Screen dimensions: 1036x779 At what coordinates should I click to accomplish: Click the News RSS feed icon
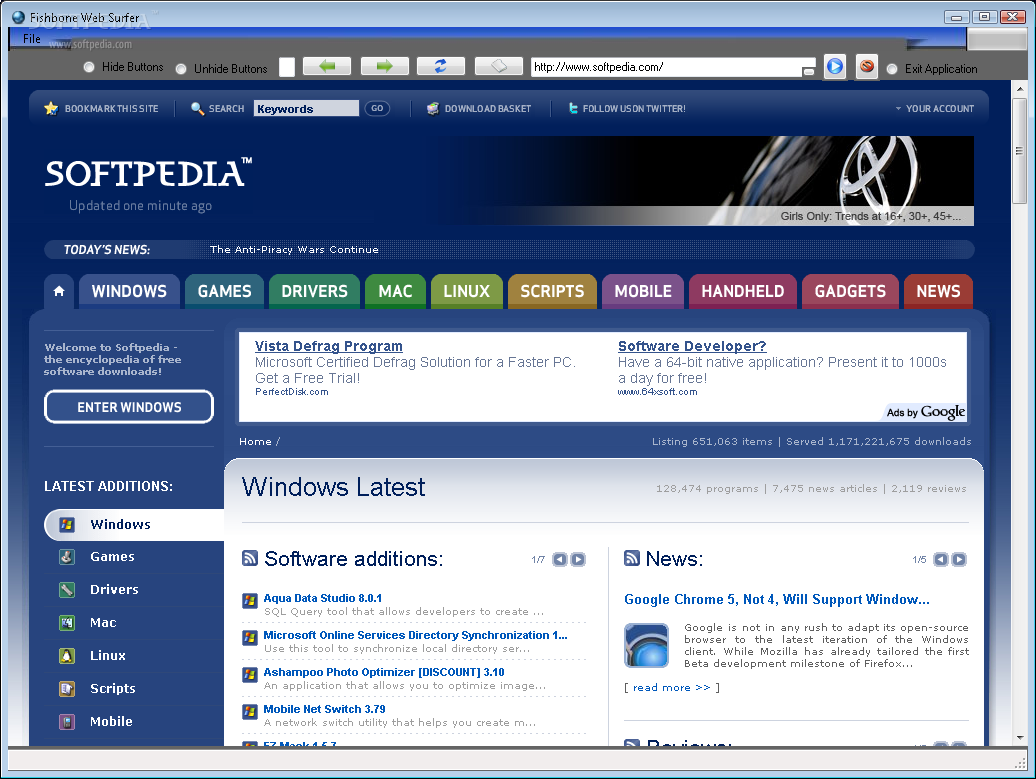click(632, 558)
